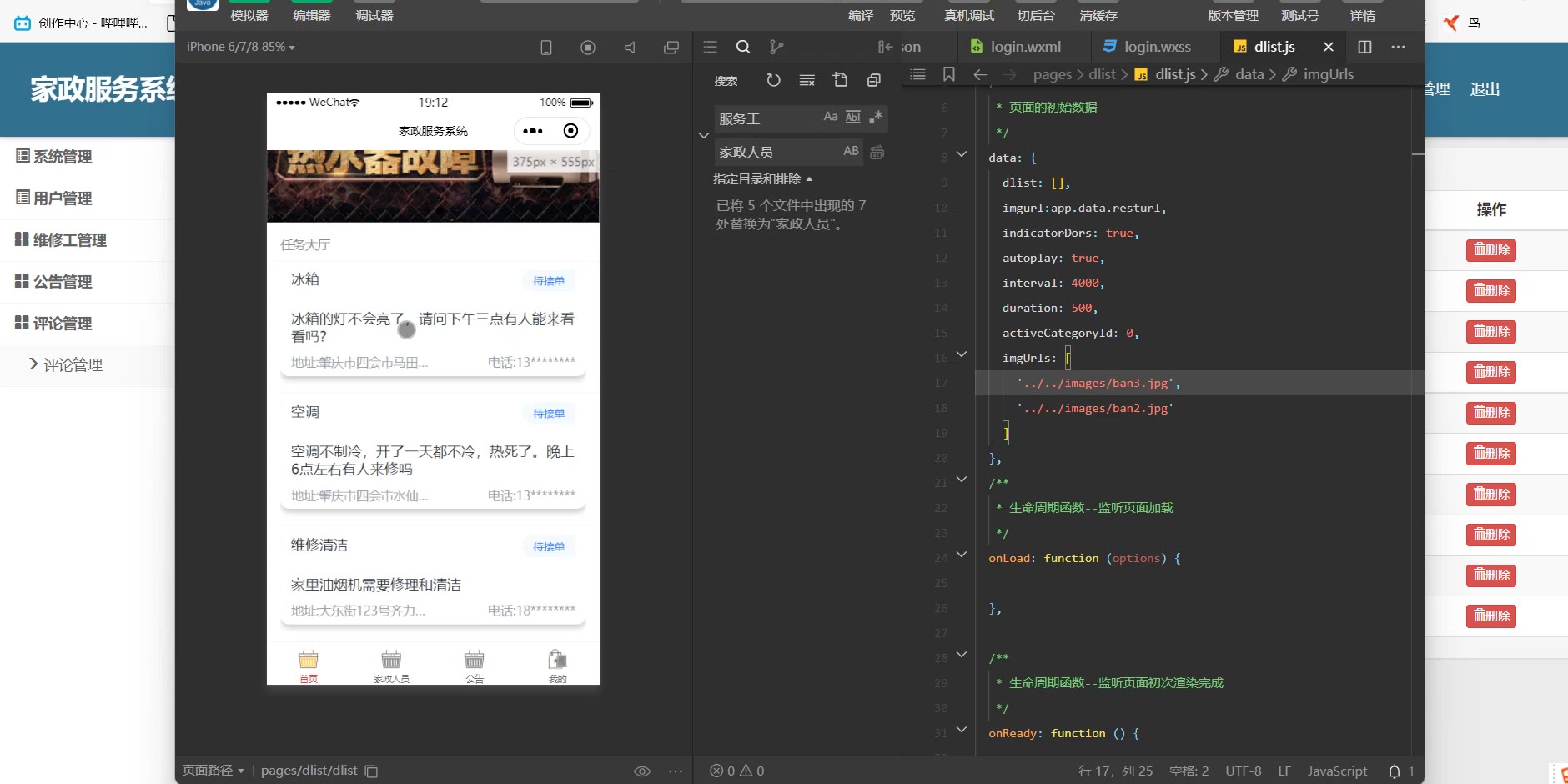Collapse the data object code fold
The image size is (1568, 784).
[962, 154]
